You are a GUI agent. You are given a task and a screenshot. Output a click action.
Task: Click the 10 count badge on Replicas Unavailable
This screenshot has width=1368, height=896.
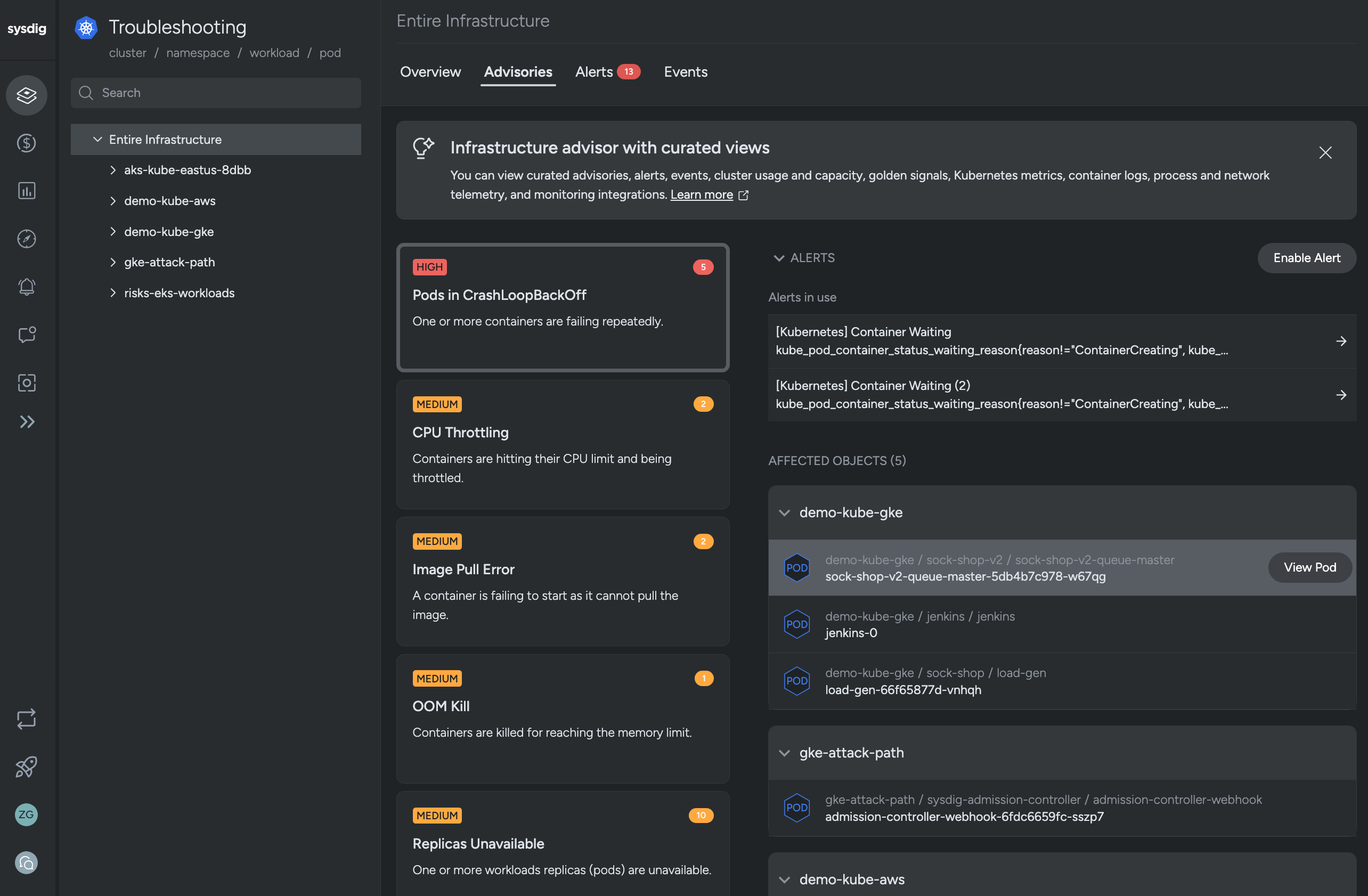tap(701, 816)
